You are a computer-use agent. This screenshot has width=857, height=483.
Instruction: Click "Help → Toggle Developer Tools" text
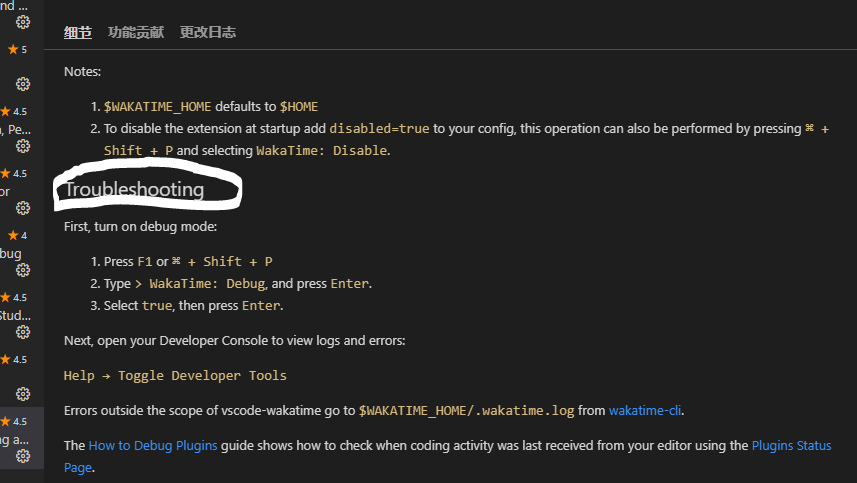(175, 375)
